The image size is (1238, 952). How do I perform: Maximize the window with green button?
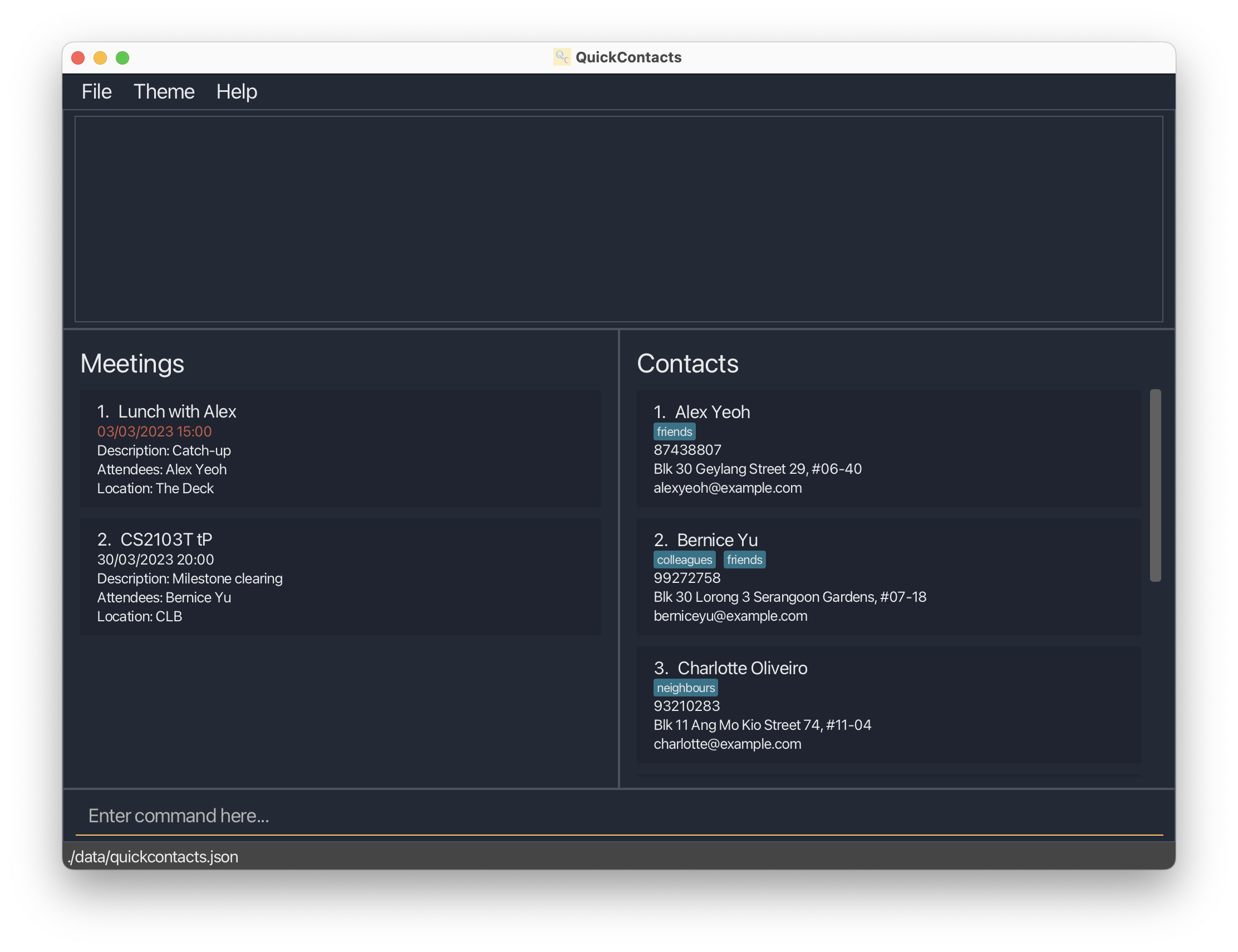coord(122,58)
